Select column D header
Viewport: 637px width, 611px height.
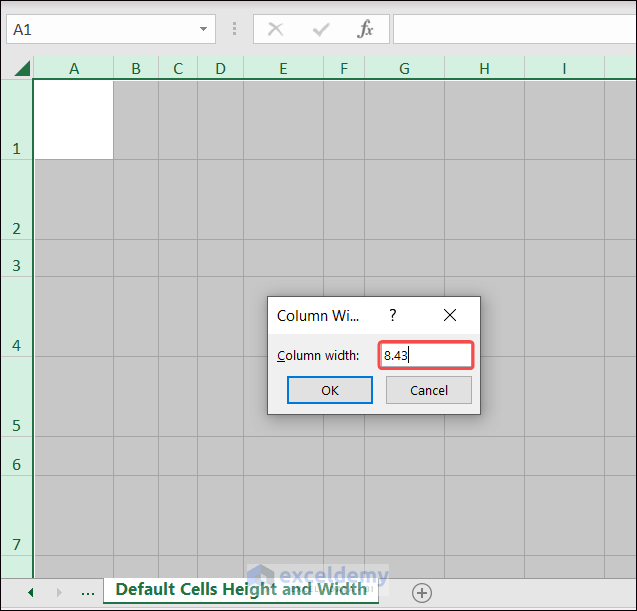[x=221, y=68]
